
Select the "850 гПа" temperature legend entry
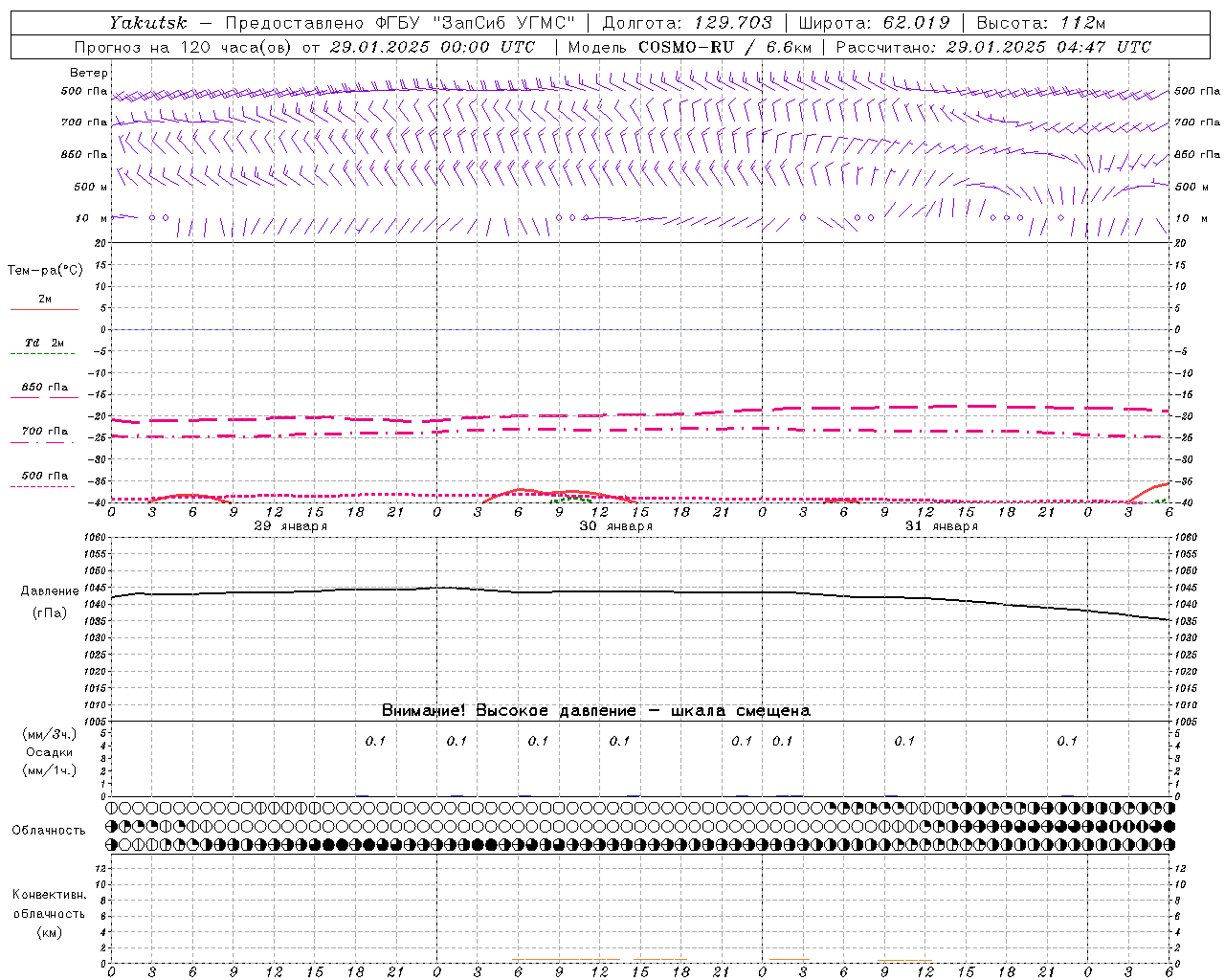pos(45,388)
